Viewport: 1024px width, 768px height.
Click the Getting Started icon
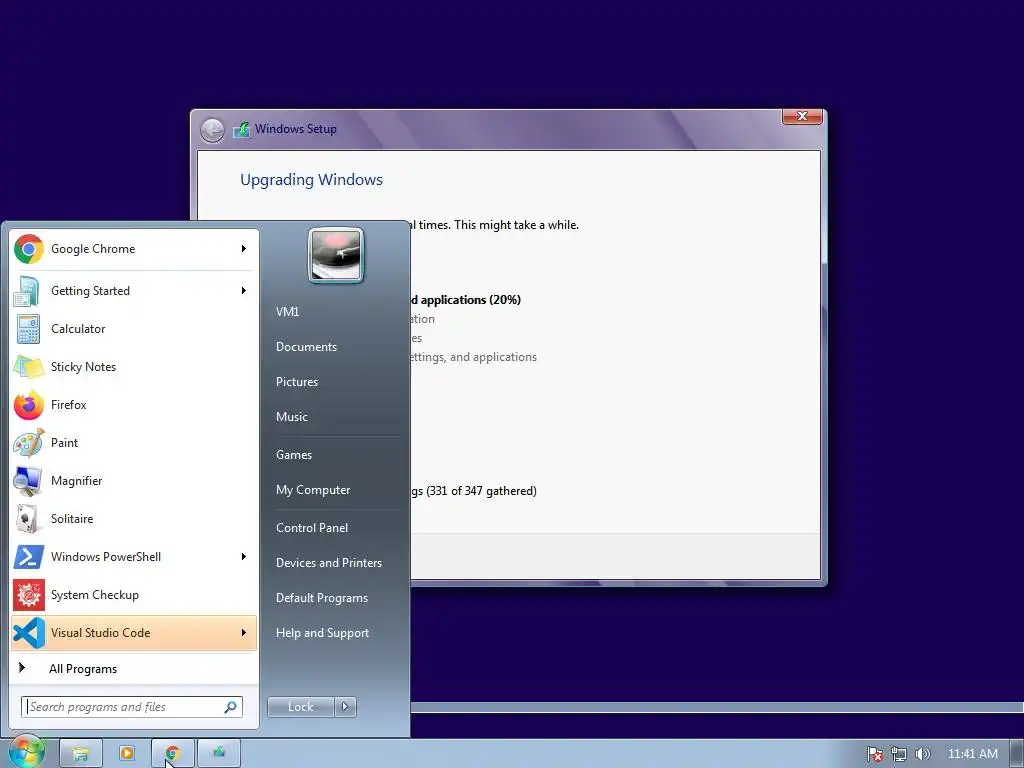click(27, 291)
